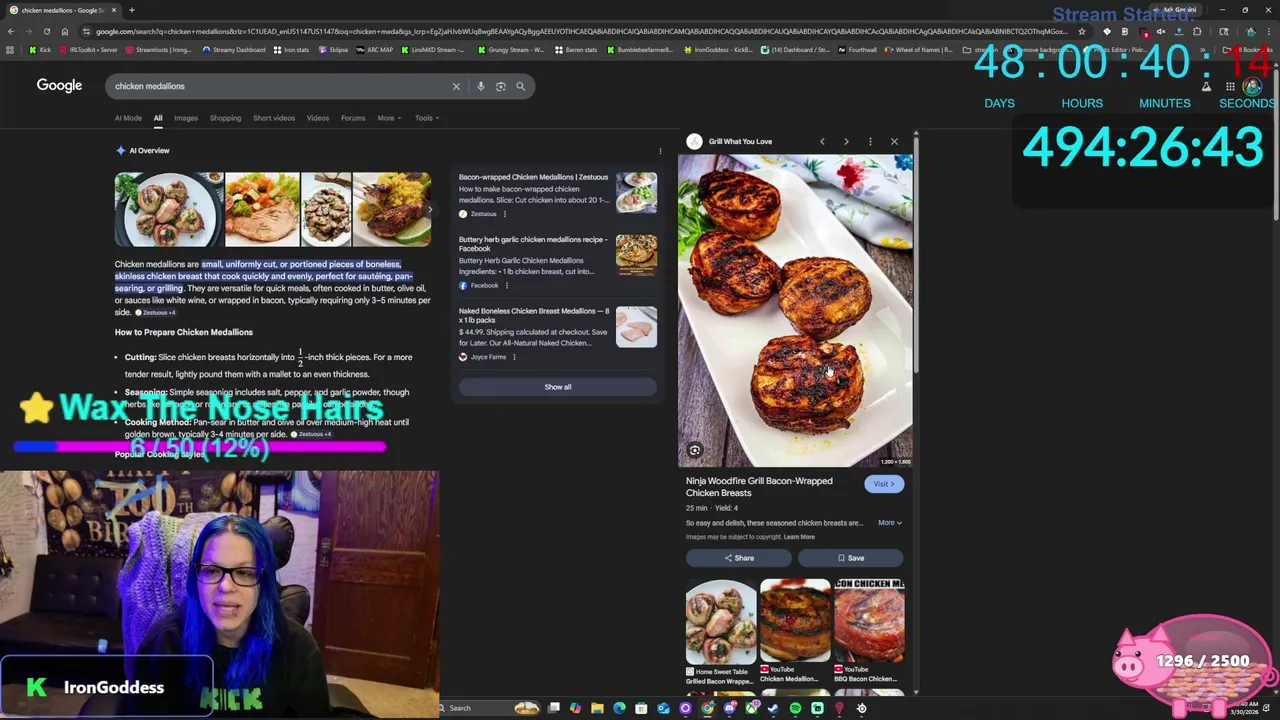
Task: Open Buttery herb garlic chicken medallions recipe link
Action: (x=533, y=244)
